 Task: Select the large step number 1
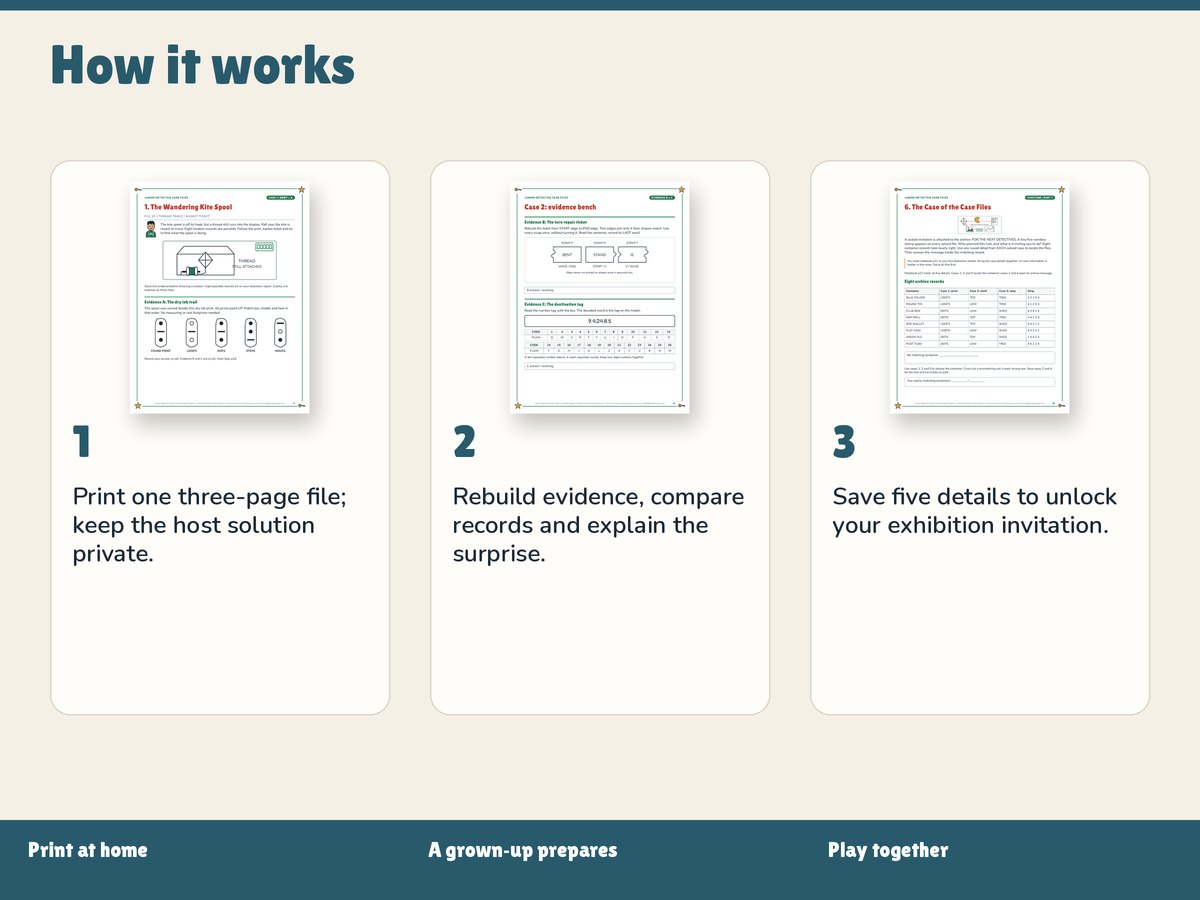click(x=81, y=442)
